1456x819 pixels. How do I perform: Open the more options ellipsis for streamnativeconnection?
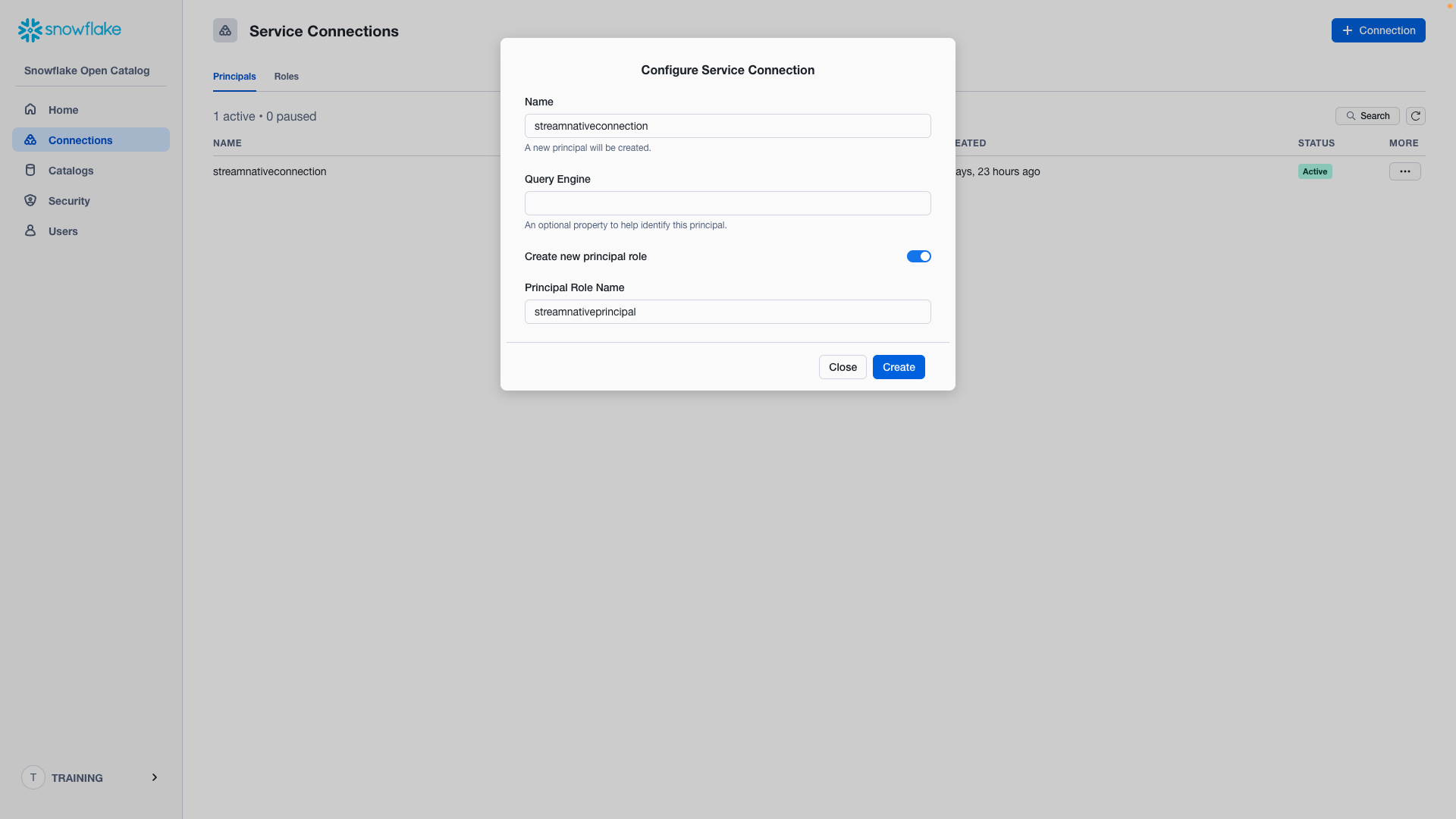pos(1404,171)
